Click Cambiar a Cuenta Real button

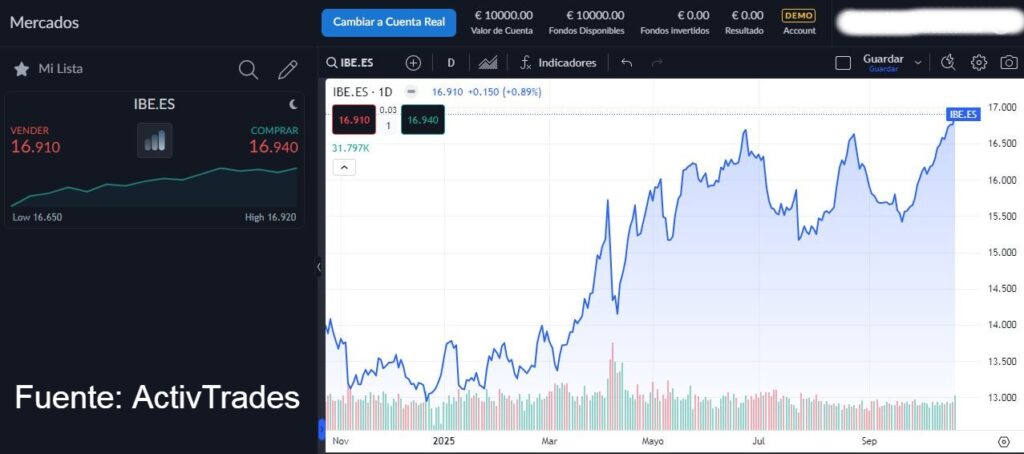[388, 22]
